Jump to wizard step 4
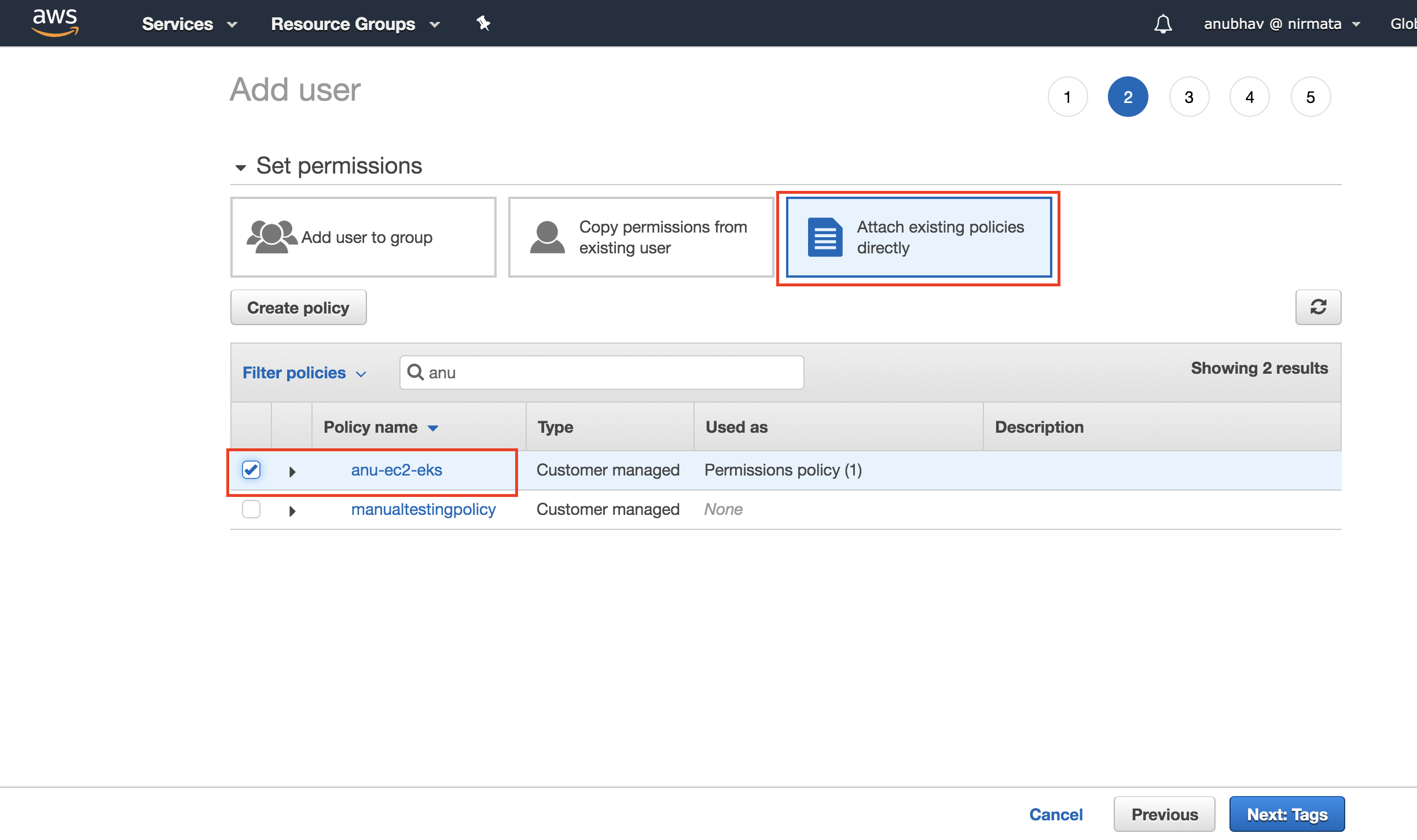The height and width of the screenshot is (840, 1417). point(1250,97)
